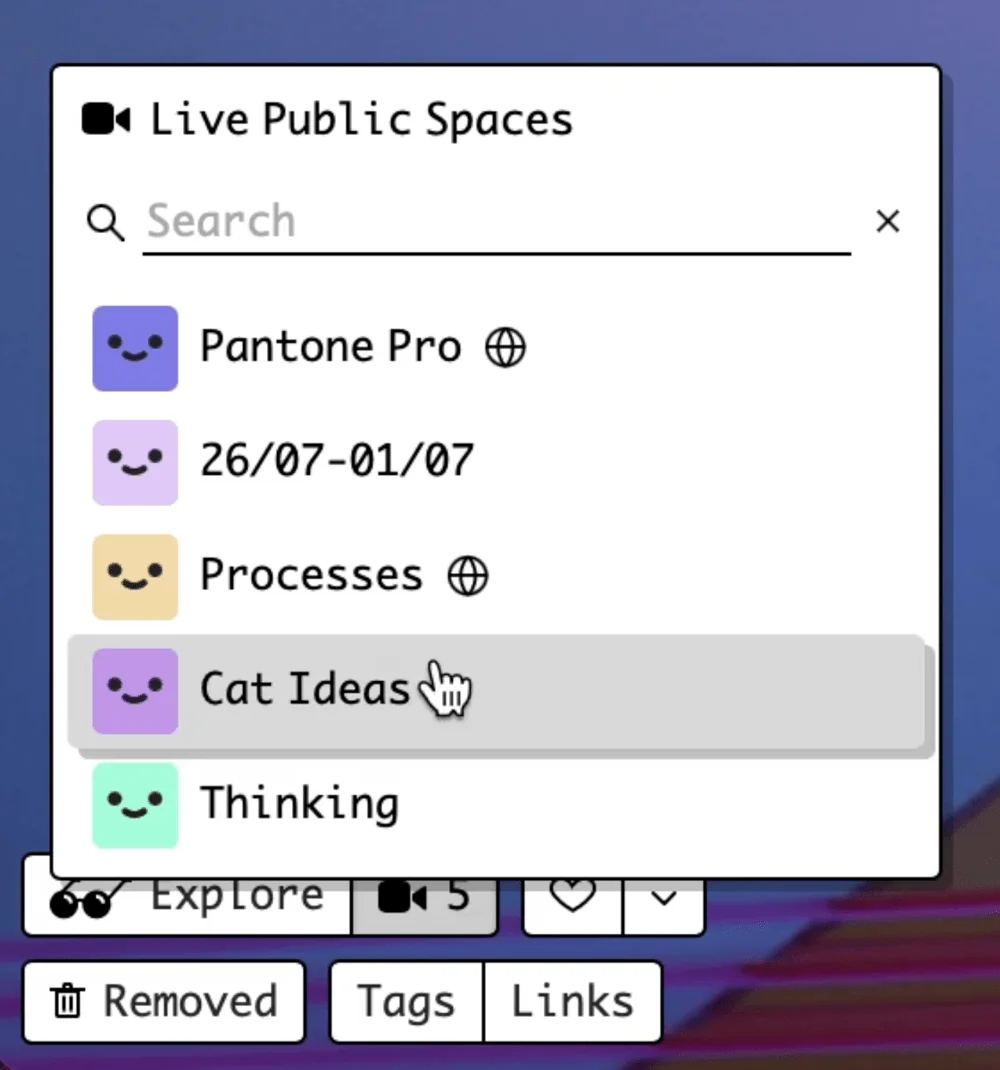Select the Pantone Pro space
Screen dimensions: 1000x1070
tap(330, 347)
